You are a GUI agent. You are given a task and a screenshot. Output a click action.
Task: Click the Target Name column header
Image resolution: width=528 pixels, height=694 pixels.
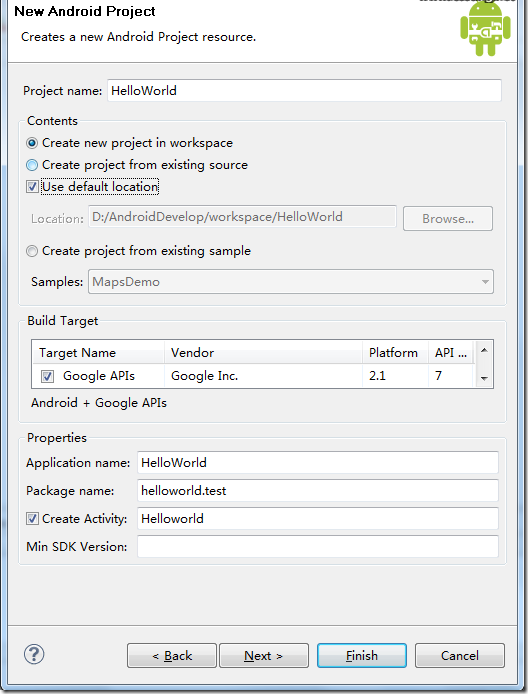click(x=98, y=353)
